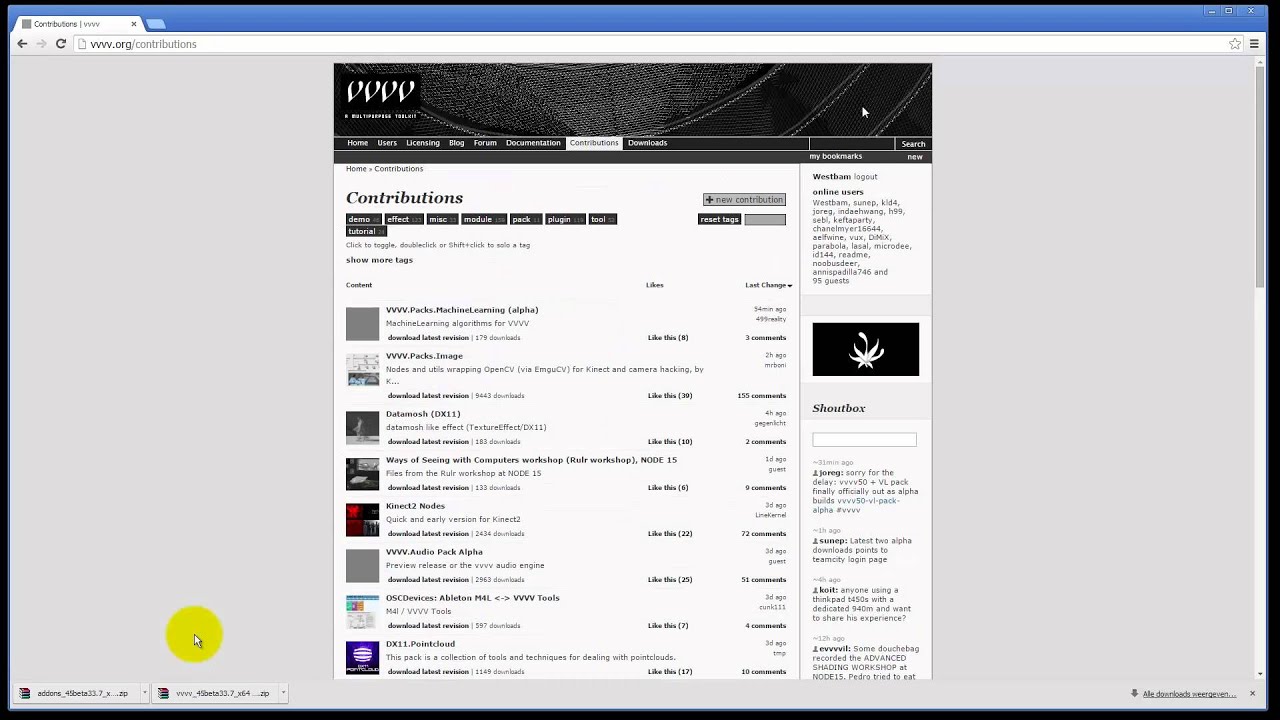
Task: Toggle the plugin tag filter
Action: tap(565, 219)
